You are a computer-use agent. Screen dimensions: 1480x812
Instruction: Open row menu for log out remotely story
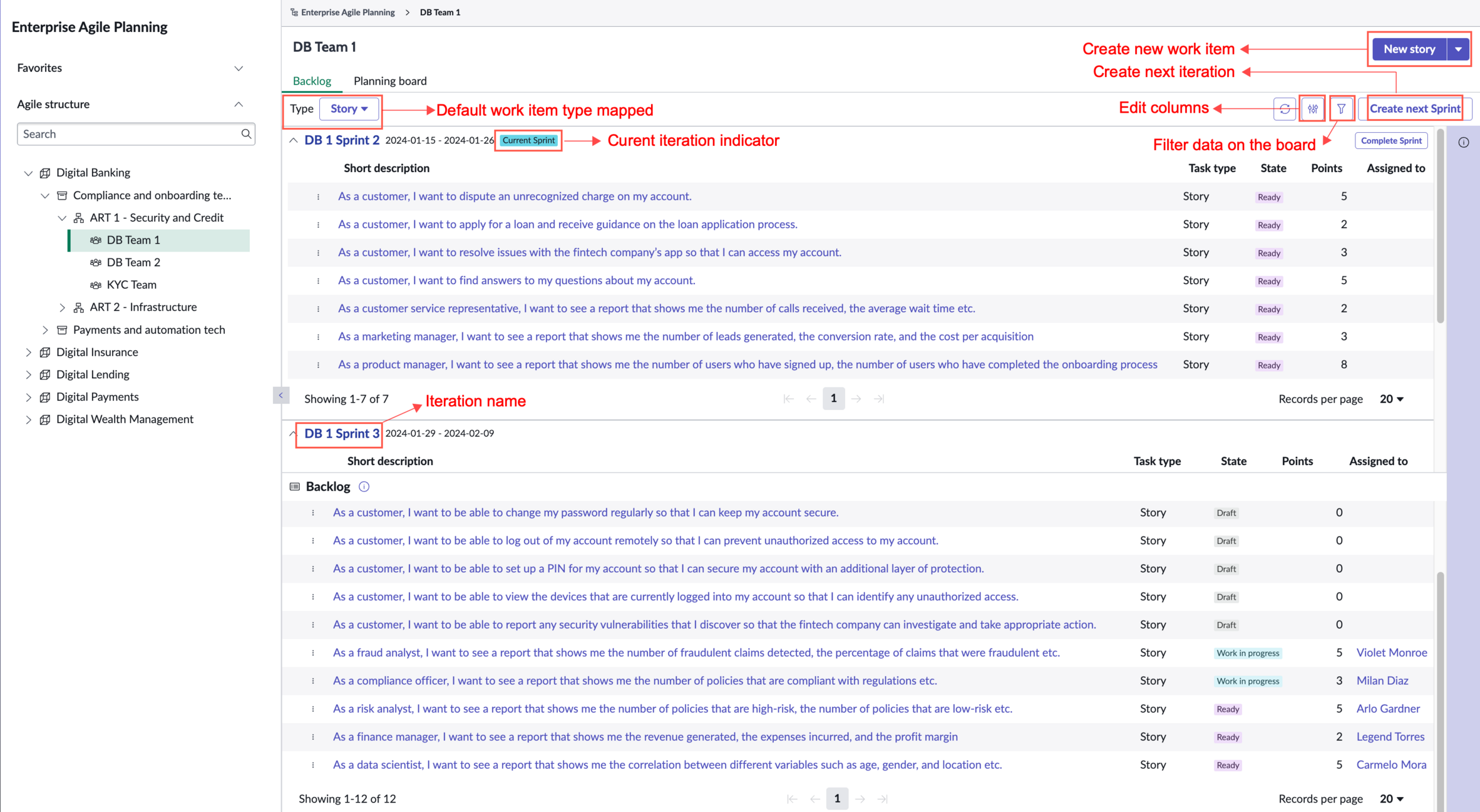coord(313,541)
